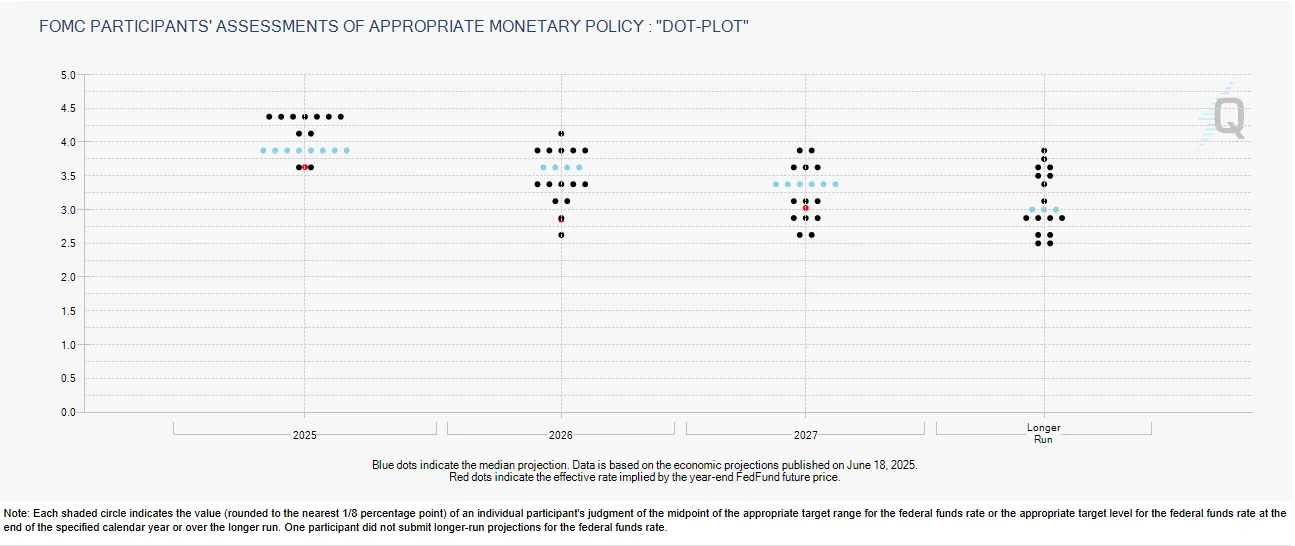Click the "Blue dots indicate the median projection" caption
Screen dimensions: 1295x546
pyautogui.click(x=644, y=465)
